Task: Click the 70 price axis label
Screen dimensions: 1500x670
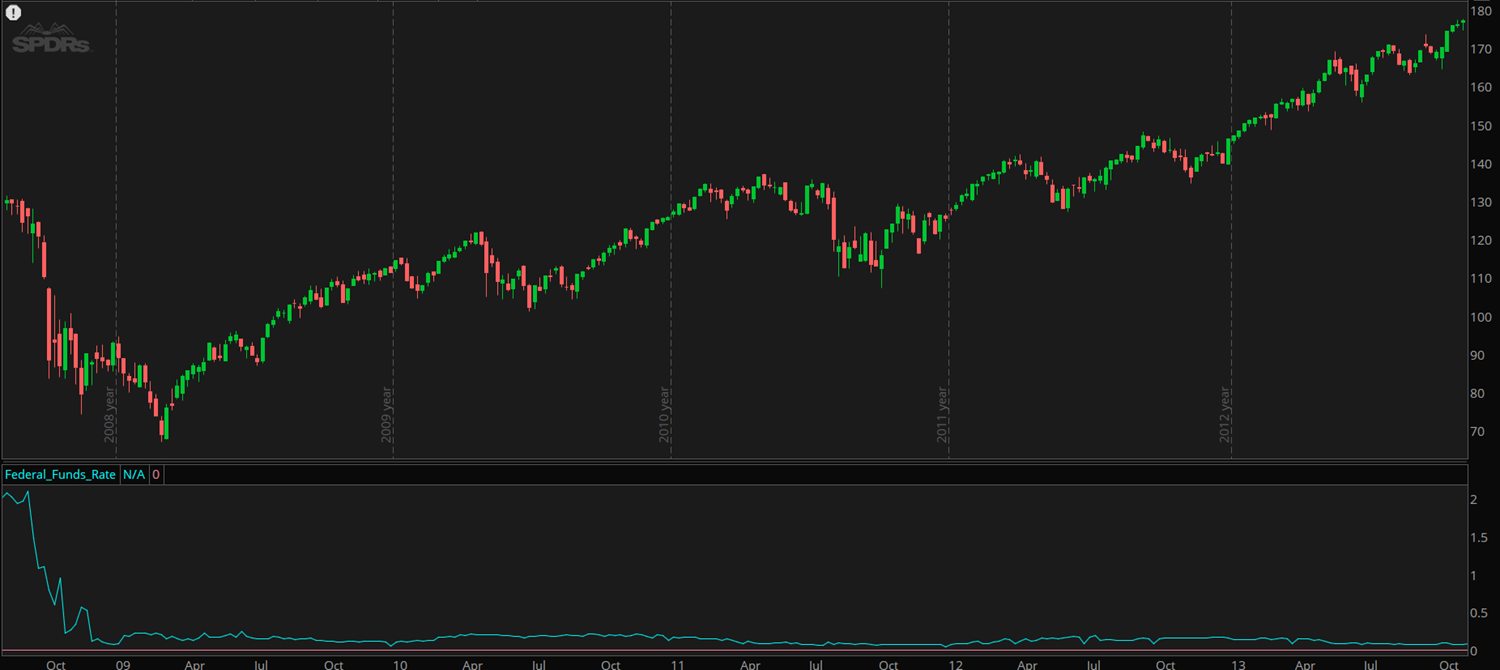Action: pyautogui.click(x=1478, y=432)
